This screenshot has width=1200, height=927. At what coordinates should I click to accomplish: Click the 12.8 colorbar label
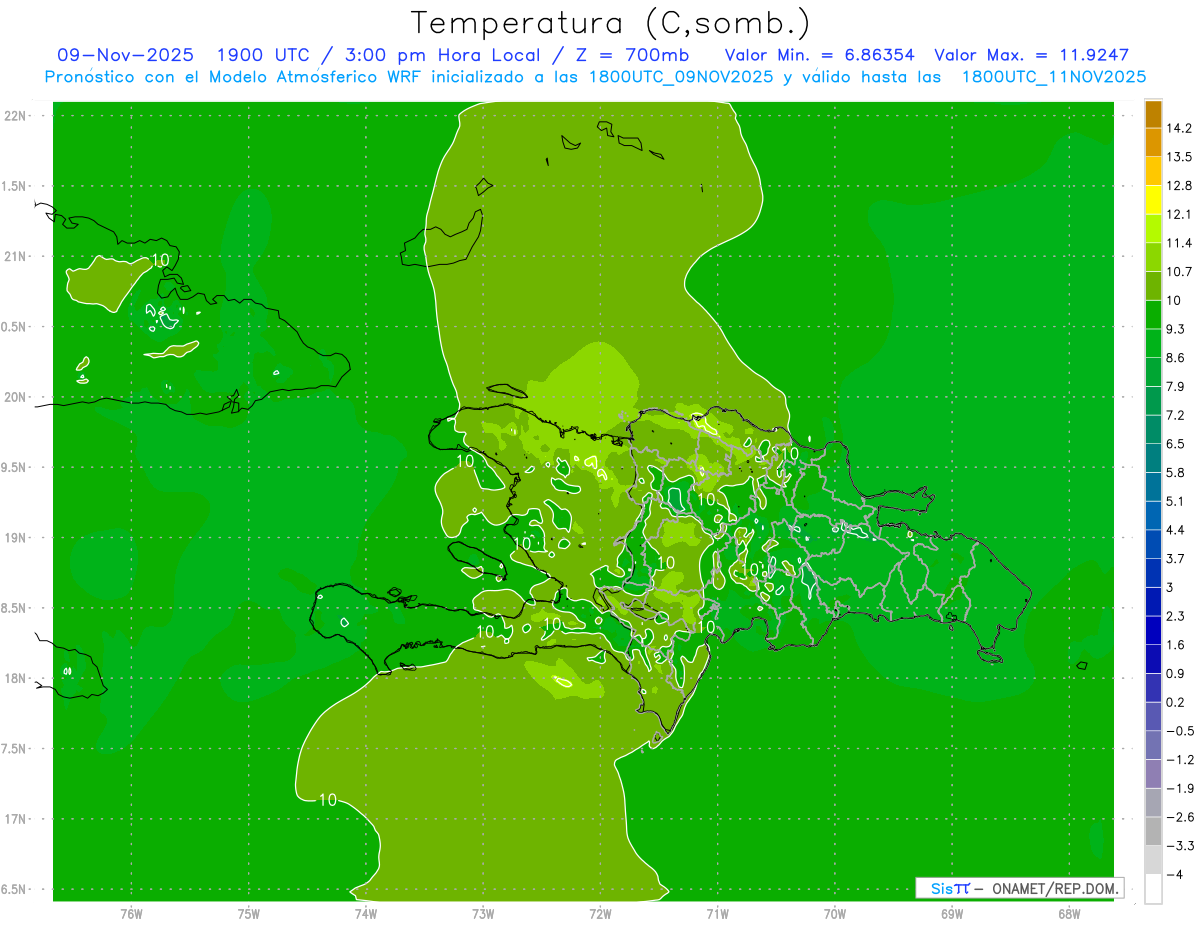(x=1179, y=186)
